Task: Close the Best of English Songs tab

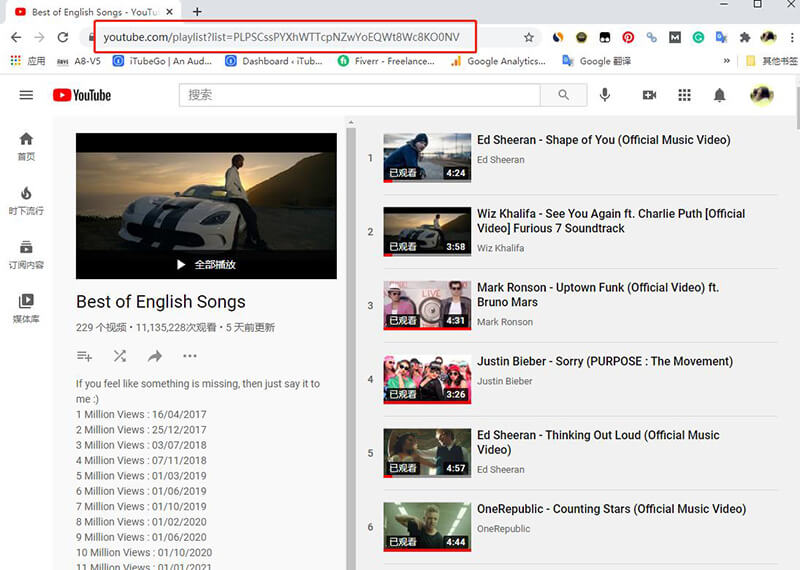Action: click(170, 12)
